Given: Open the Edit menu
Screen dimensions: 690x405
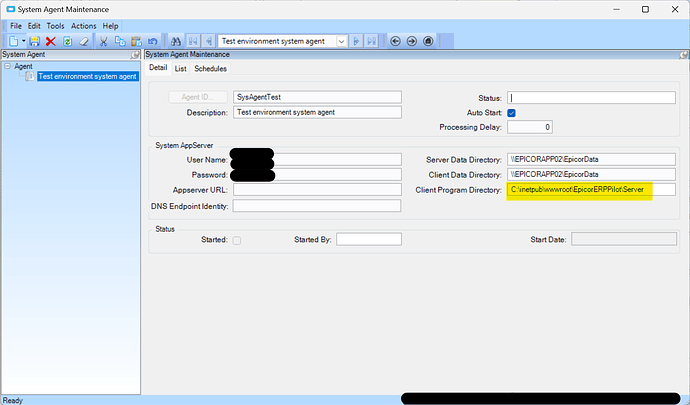Looking at the screenshot, I should 34,26.
